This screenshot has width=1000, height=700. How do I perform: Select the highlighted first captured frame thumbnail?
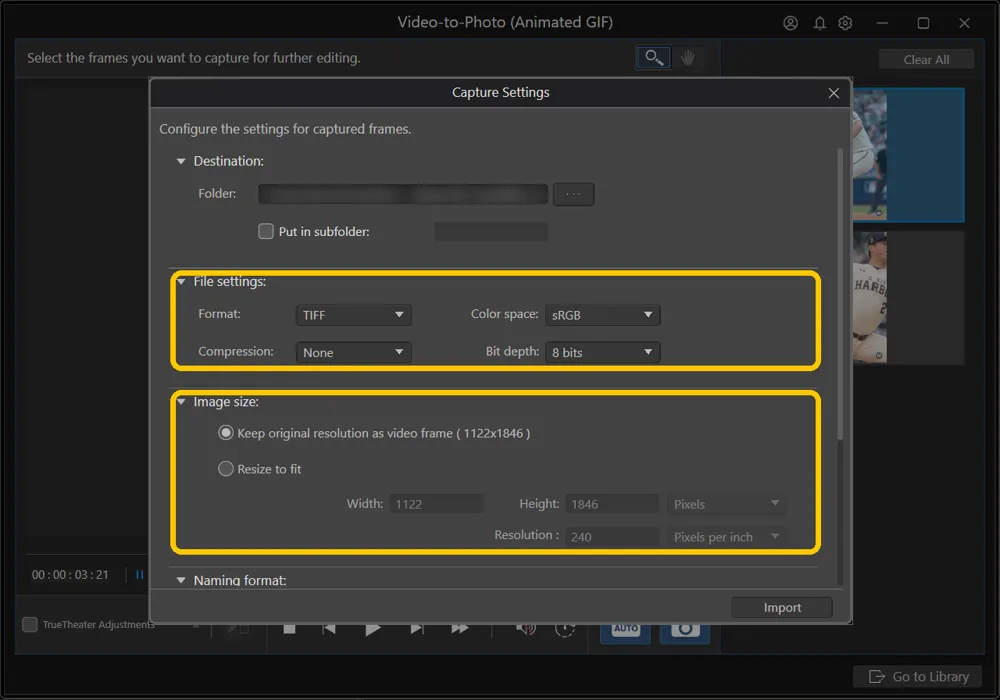tap(908, 155)
